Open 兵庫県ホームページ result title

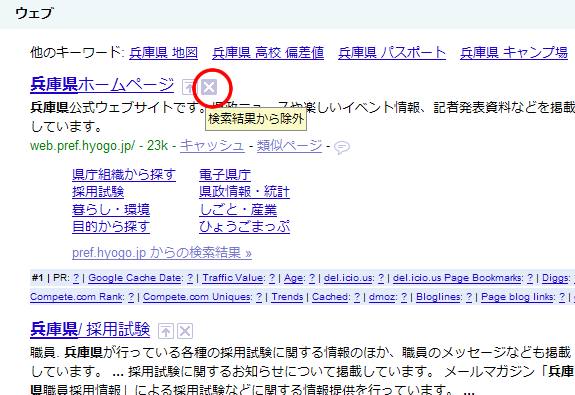[x=102, y=85]
